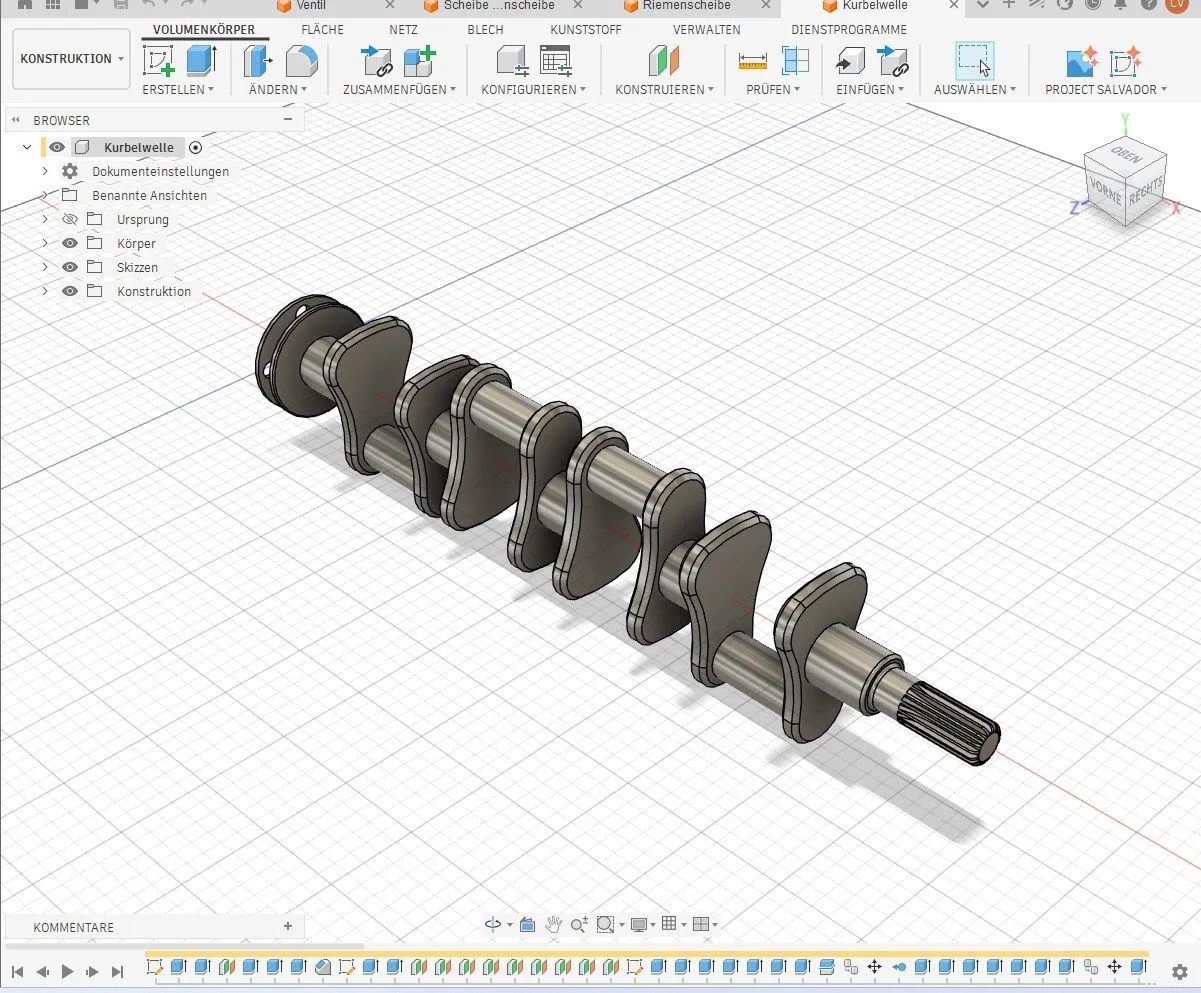The width and height of the screenshot is (1201, 993).
Task: Click the New Component icon
Action: tap(419, 62)
